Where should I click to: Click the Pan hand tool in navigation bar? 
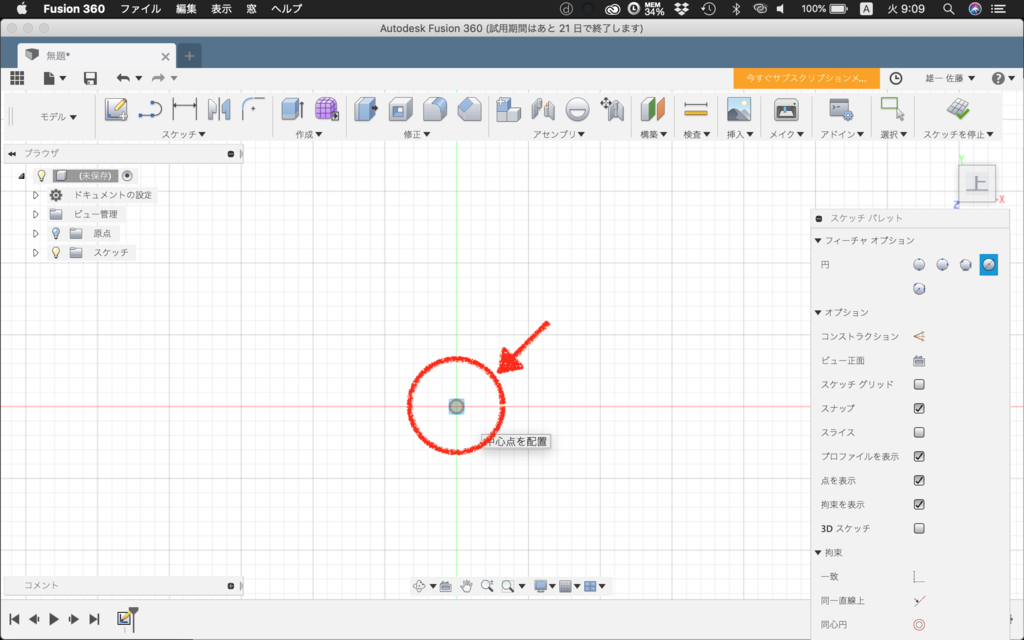click(466, 586)
